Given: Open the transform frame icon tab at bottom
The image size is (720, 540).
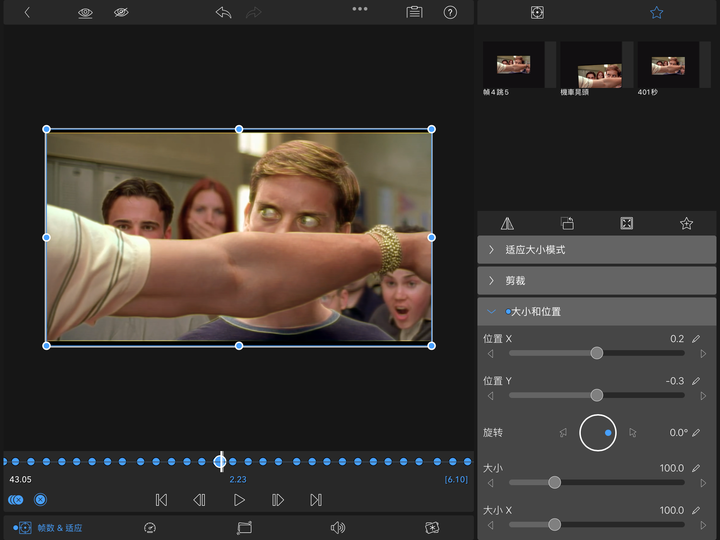Looking at the screenshot, I should tap(244, 528).
